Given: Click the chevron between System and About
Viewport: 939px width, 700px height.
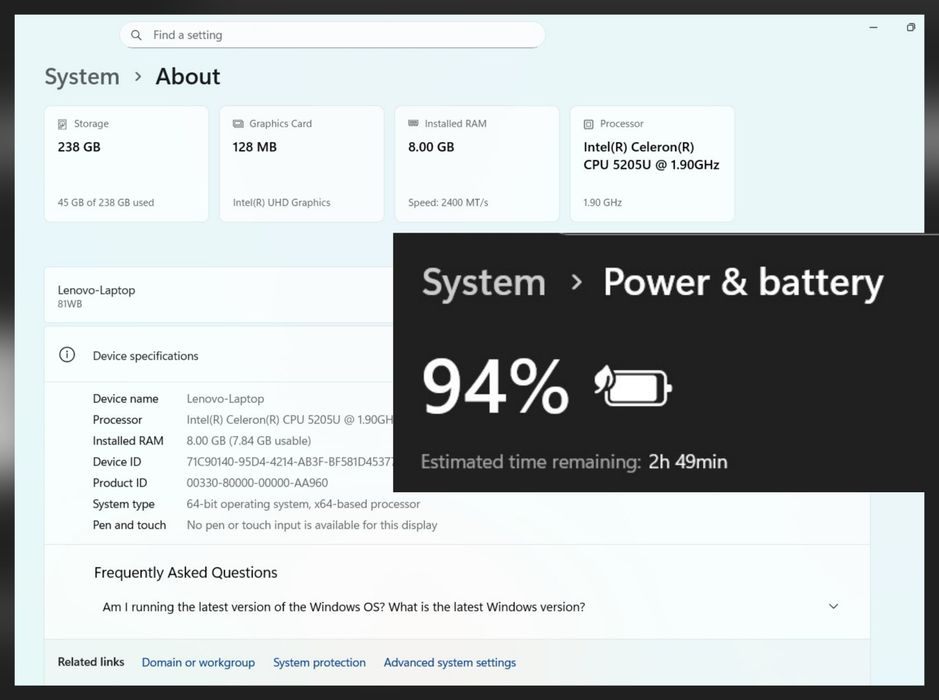Looking at the screenshot, I should pos(138,77).
